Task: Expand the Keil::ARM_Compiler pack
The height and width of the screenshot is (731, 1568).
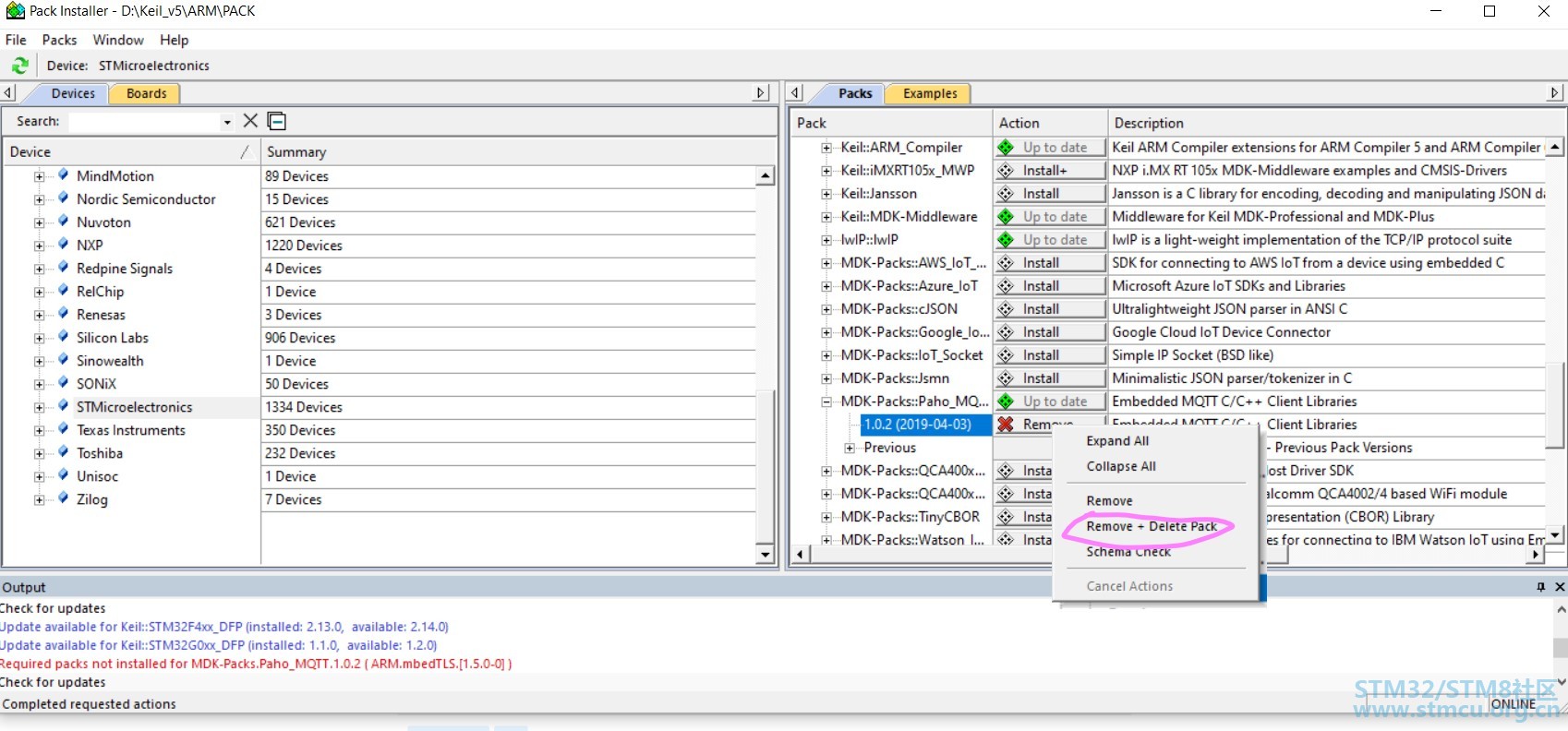Action: tap(826, 148)
